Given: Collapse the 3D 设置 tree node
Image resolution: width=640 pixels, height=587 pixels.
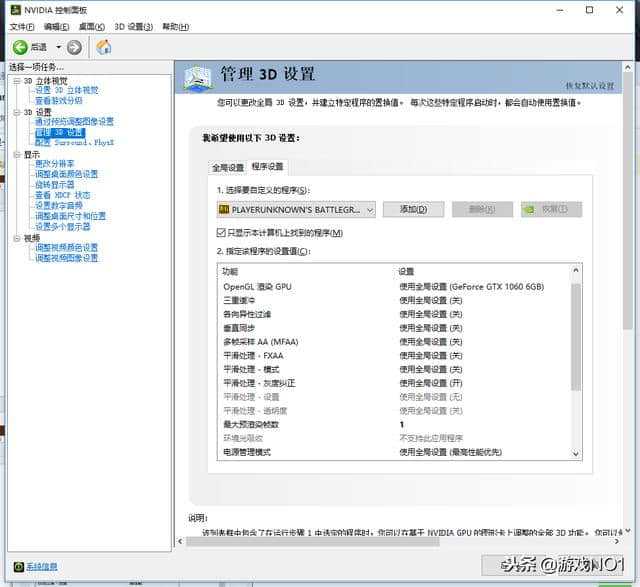Looking at the screenshot, I should tap(17, 112).
